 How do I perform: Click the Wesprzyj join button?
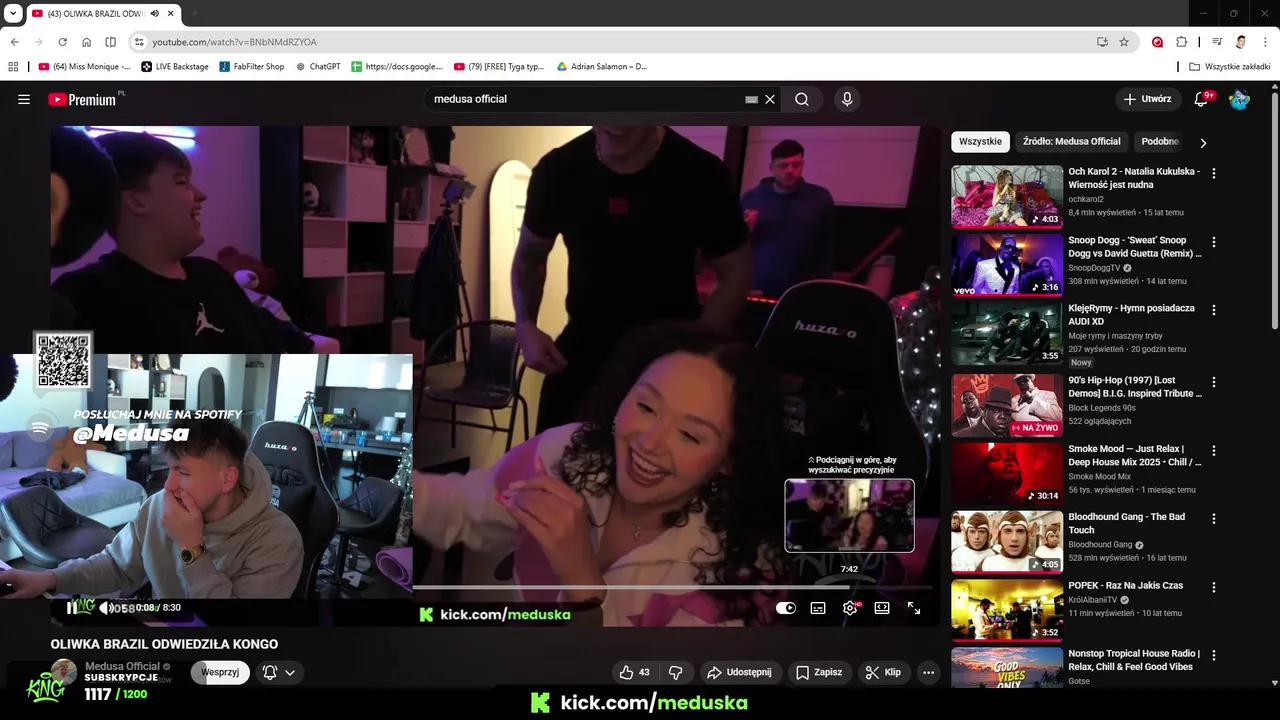click(x=220, y=672)
